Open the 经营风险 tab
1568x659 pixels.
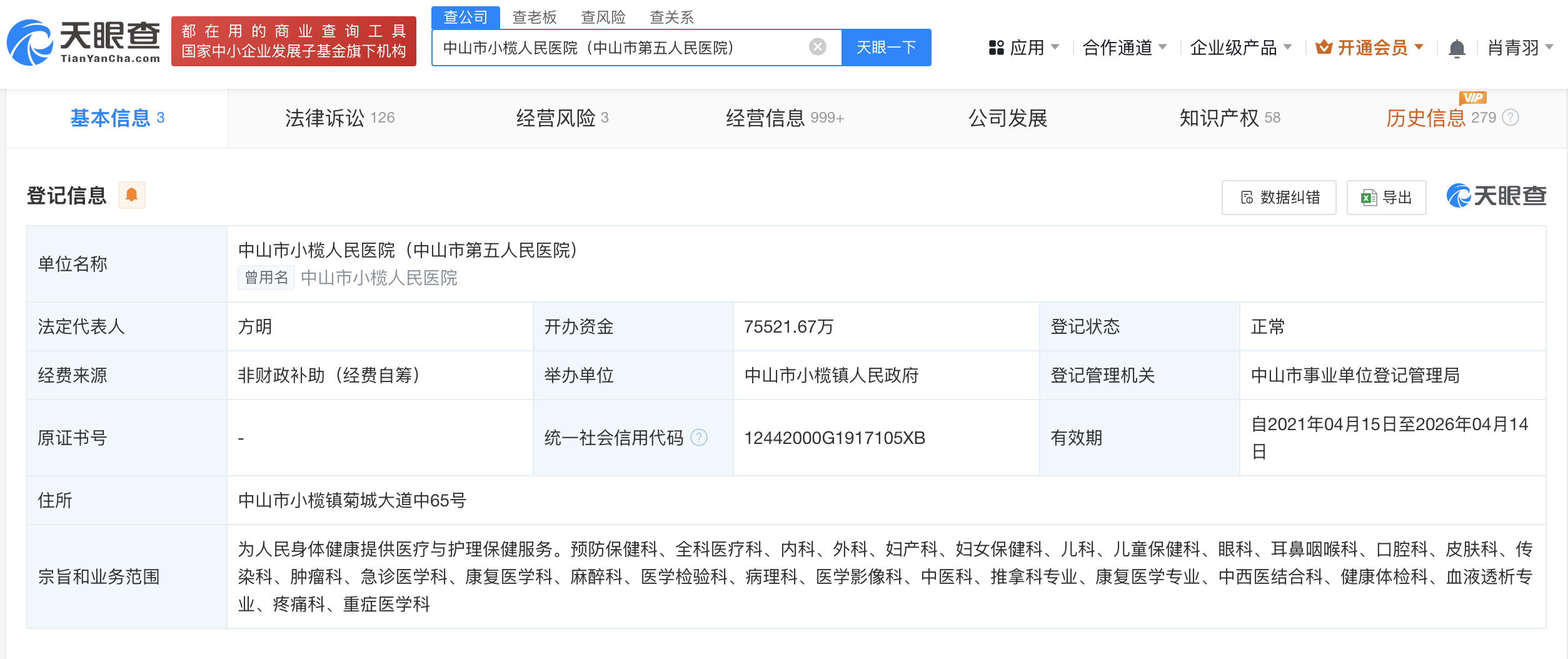[562, 118]
